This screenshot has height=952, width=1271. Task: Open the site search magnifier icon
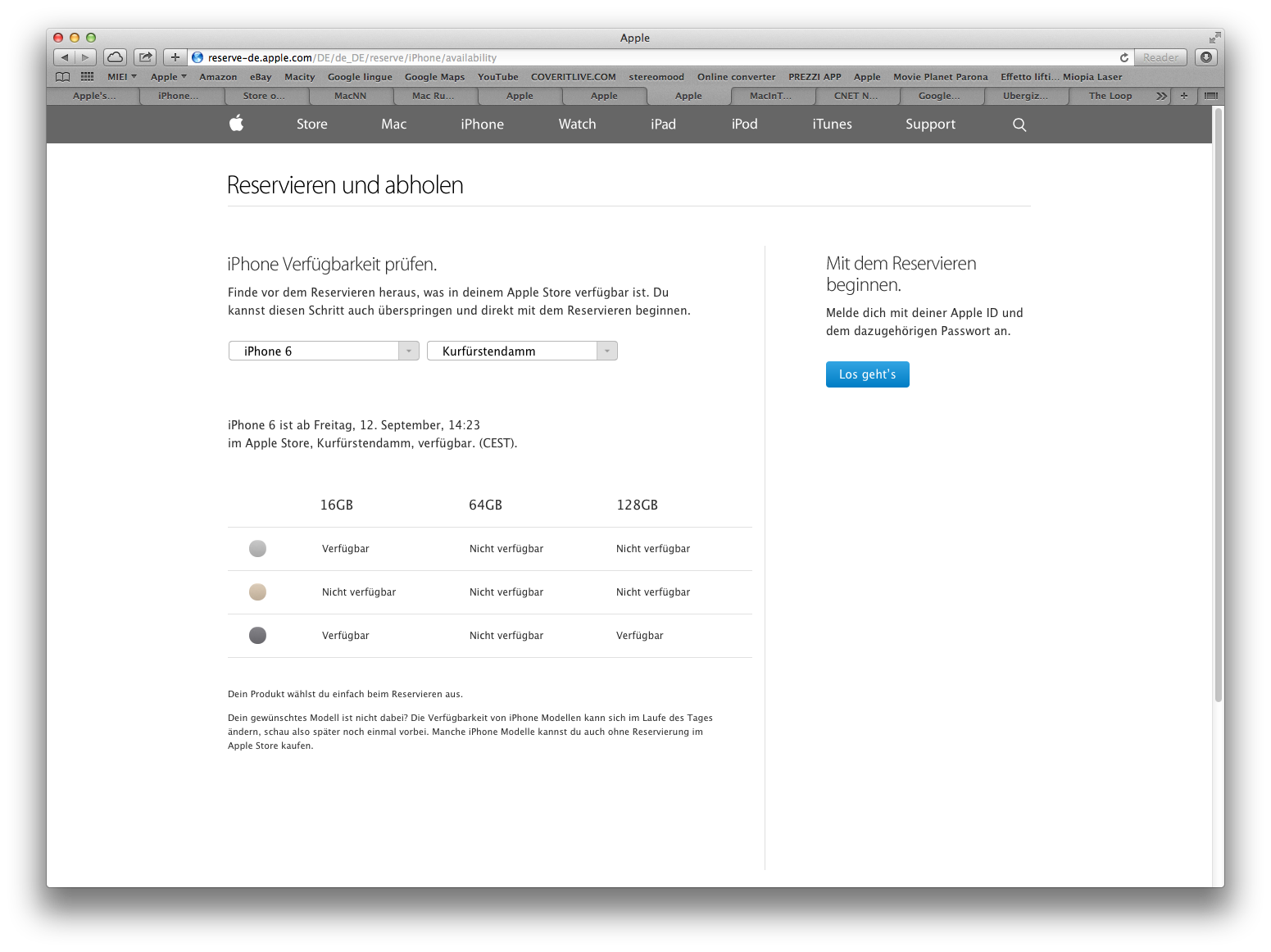1019,125
